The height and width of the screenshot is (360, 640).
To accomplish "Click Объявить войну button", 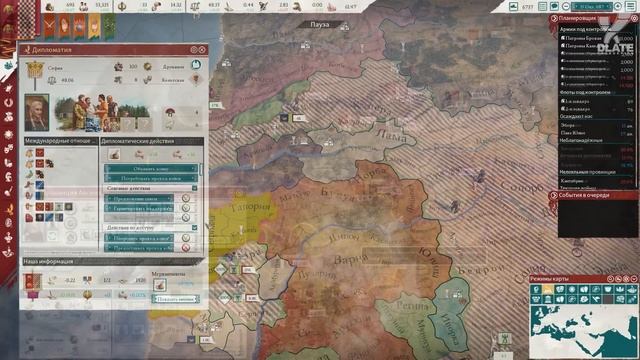I will pos(151,169).
